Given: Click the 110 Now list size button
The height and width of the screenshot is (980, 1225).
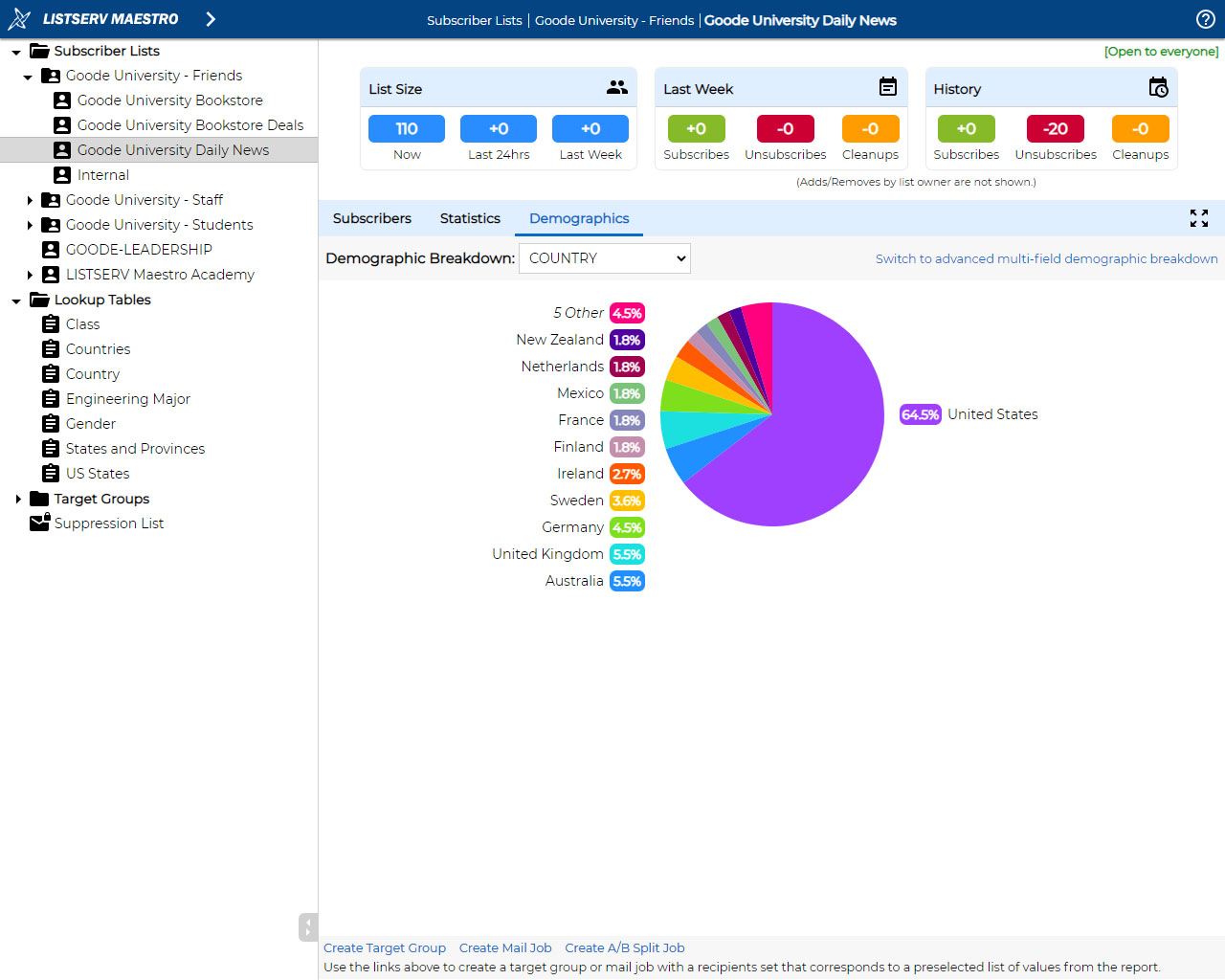Looking at the screenshot, I should click(x=407, y=128).
